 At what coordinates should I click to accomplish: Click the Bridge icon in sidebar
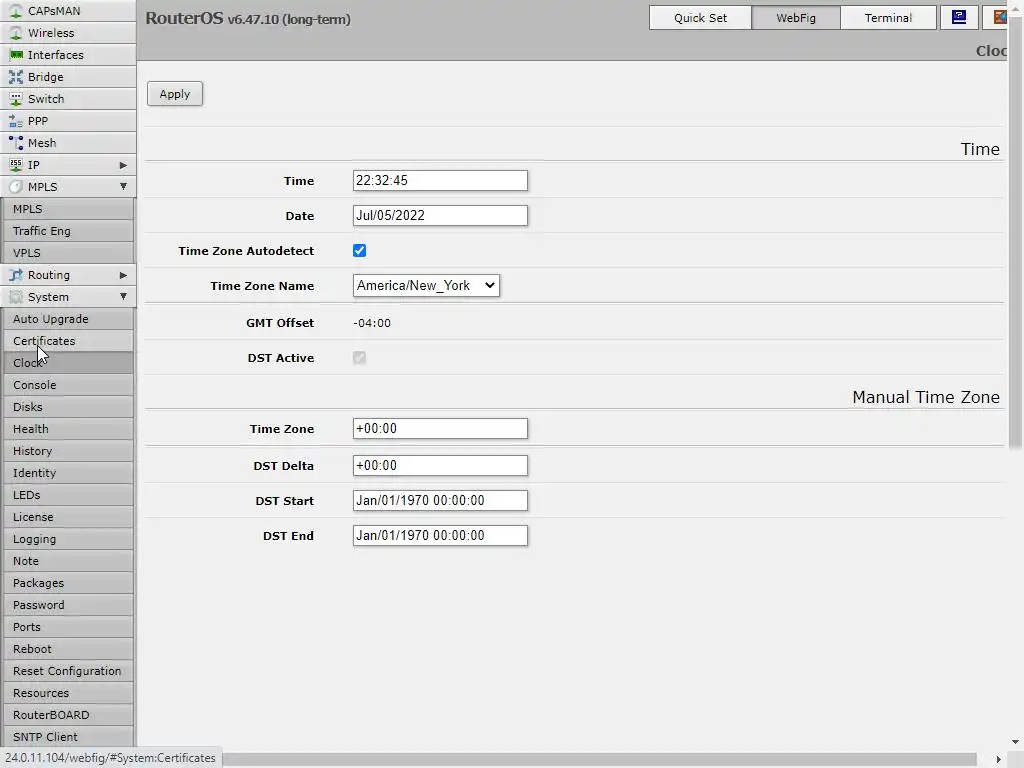(x=16, y=77)
